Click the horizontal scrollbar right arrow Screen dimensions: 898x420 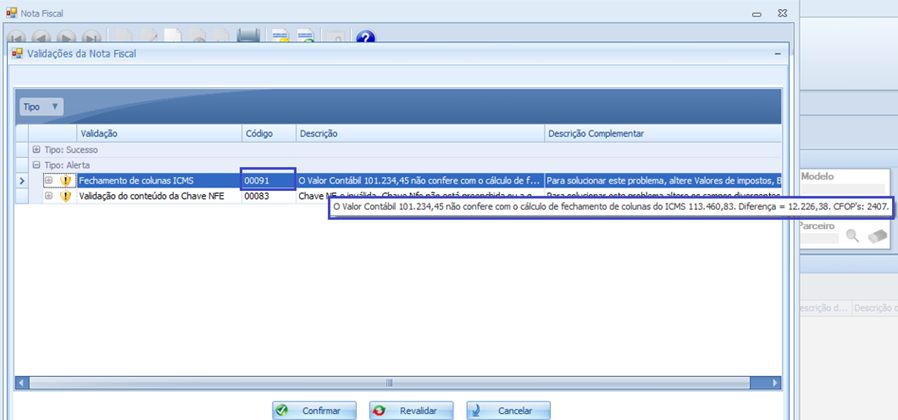775,382
